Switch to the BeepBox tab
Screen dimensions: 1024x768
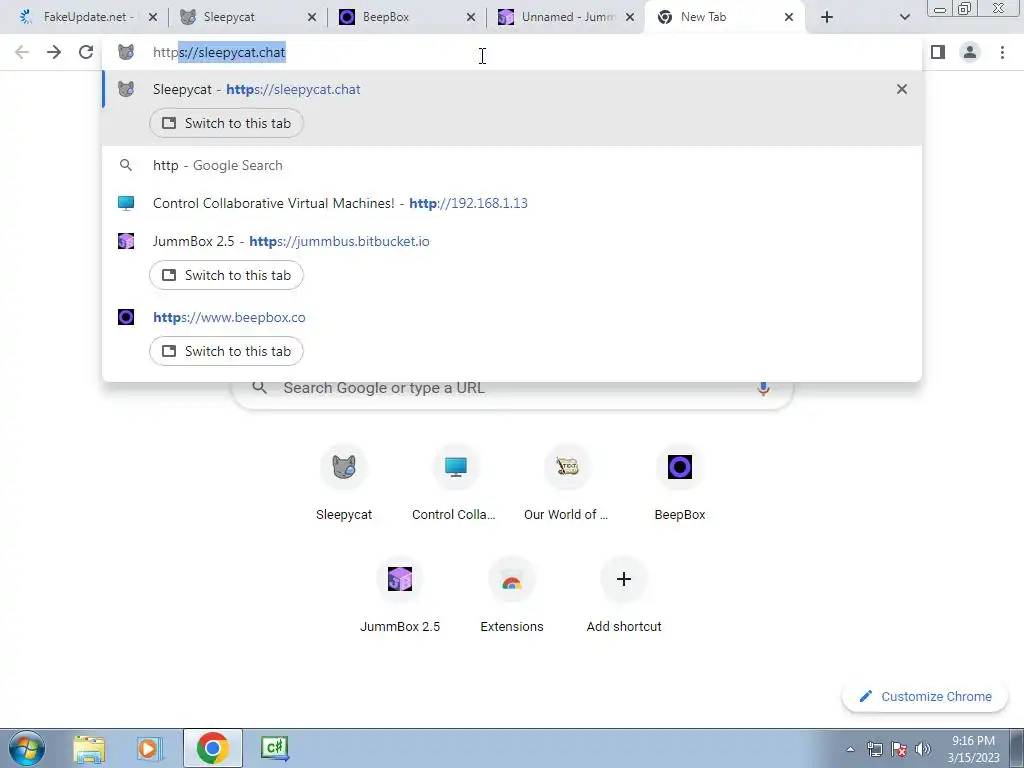tap(407, 17)
